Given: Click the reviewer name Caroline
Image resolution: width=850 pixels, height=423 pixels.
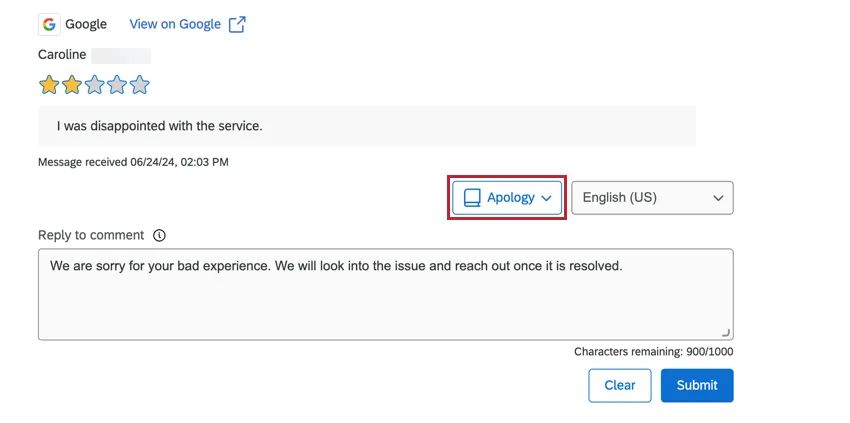Looking at the screenshot, I should [x=64, y=55].
